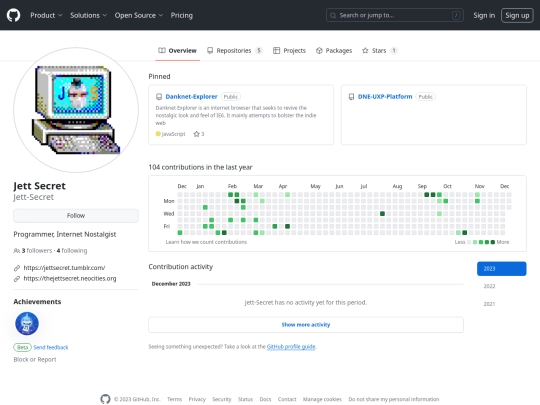
Task: Focus the Search or jump to field
Action: (x=394, y=15)
